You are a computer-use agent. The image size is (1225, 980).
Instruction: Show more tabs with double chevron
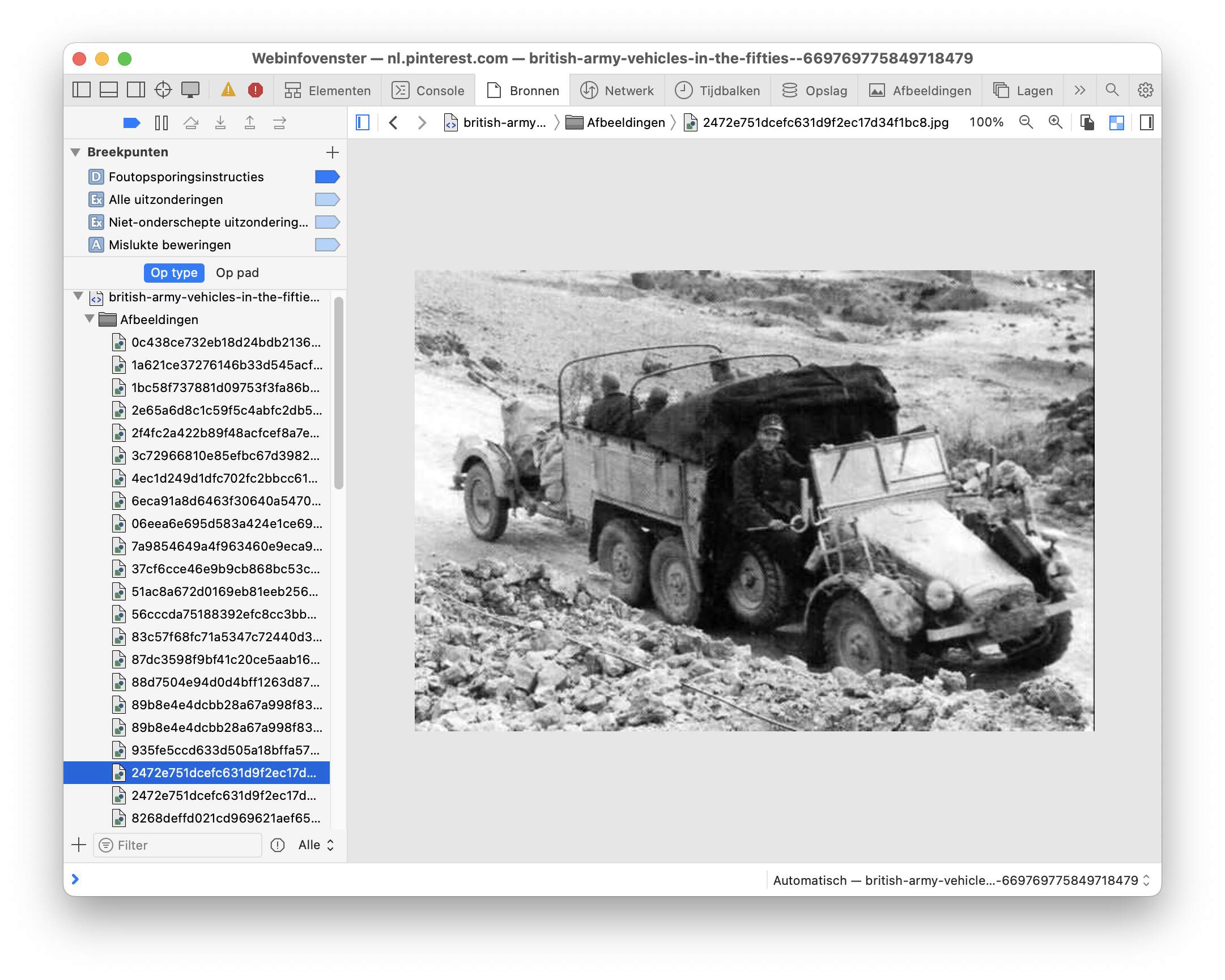point(1079,90)
